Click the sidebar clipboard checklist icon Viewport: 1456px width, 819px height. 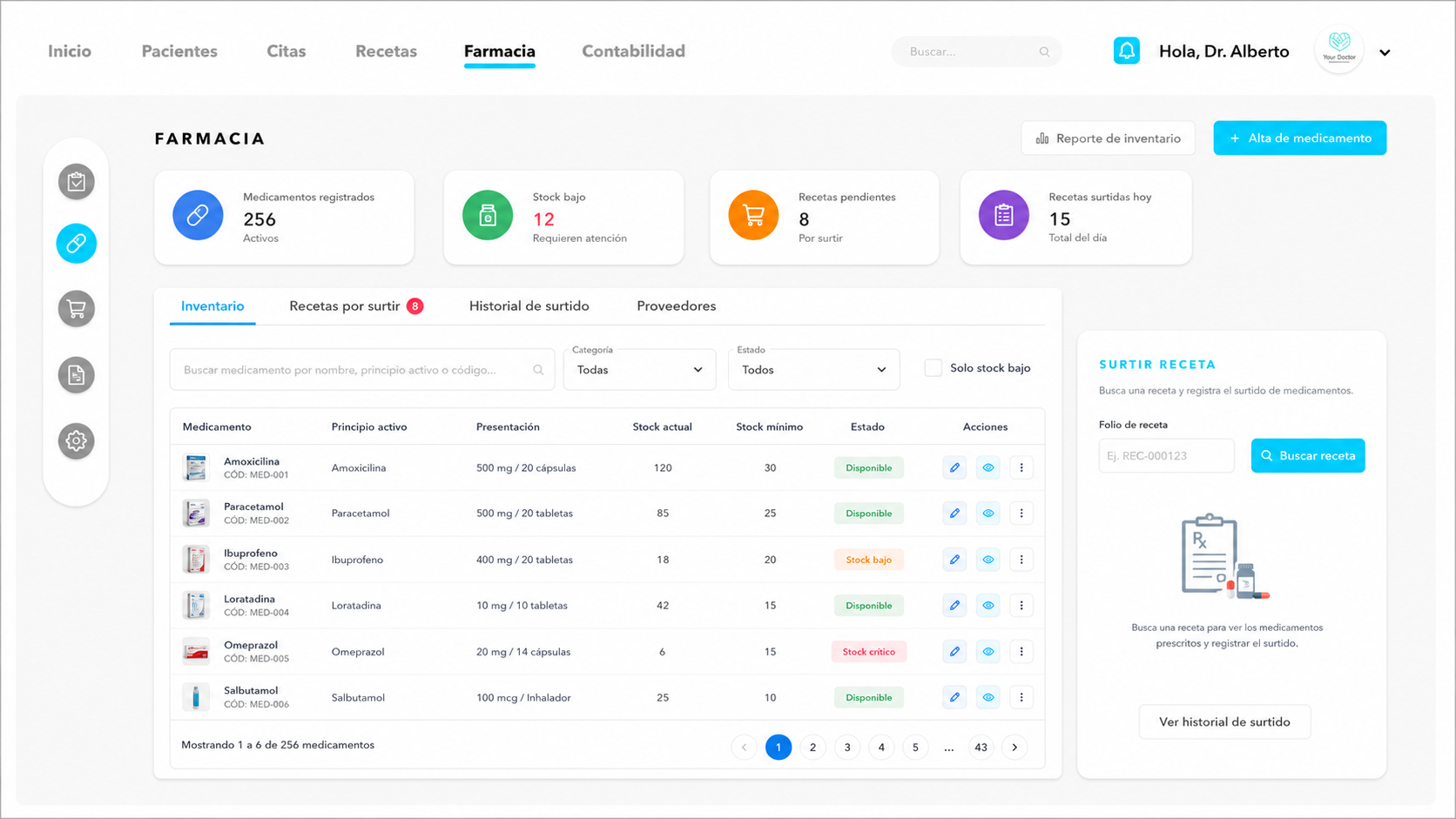click(77, 182)
